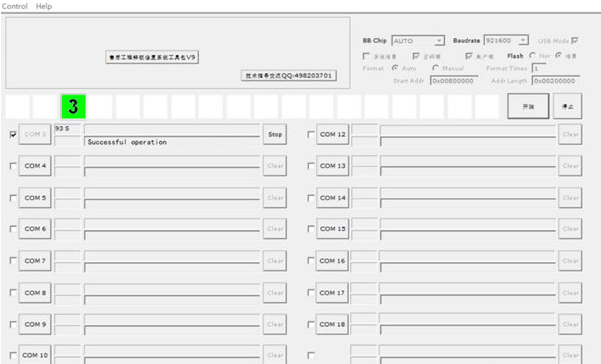Viewport: 601px width, 364px height.
Task: Click the 开始 start button
Action: pyautogui.click(x=528, y=106)
